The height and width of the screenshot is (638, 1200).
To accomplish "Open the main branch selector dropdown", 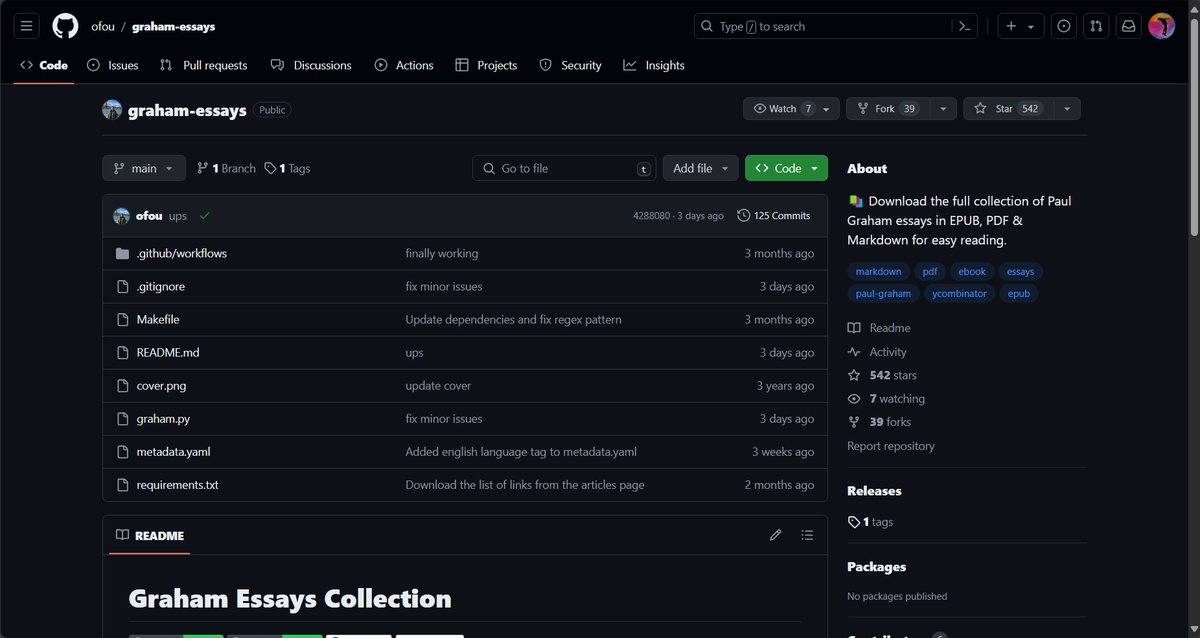I will [144, 168].
